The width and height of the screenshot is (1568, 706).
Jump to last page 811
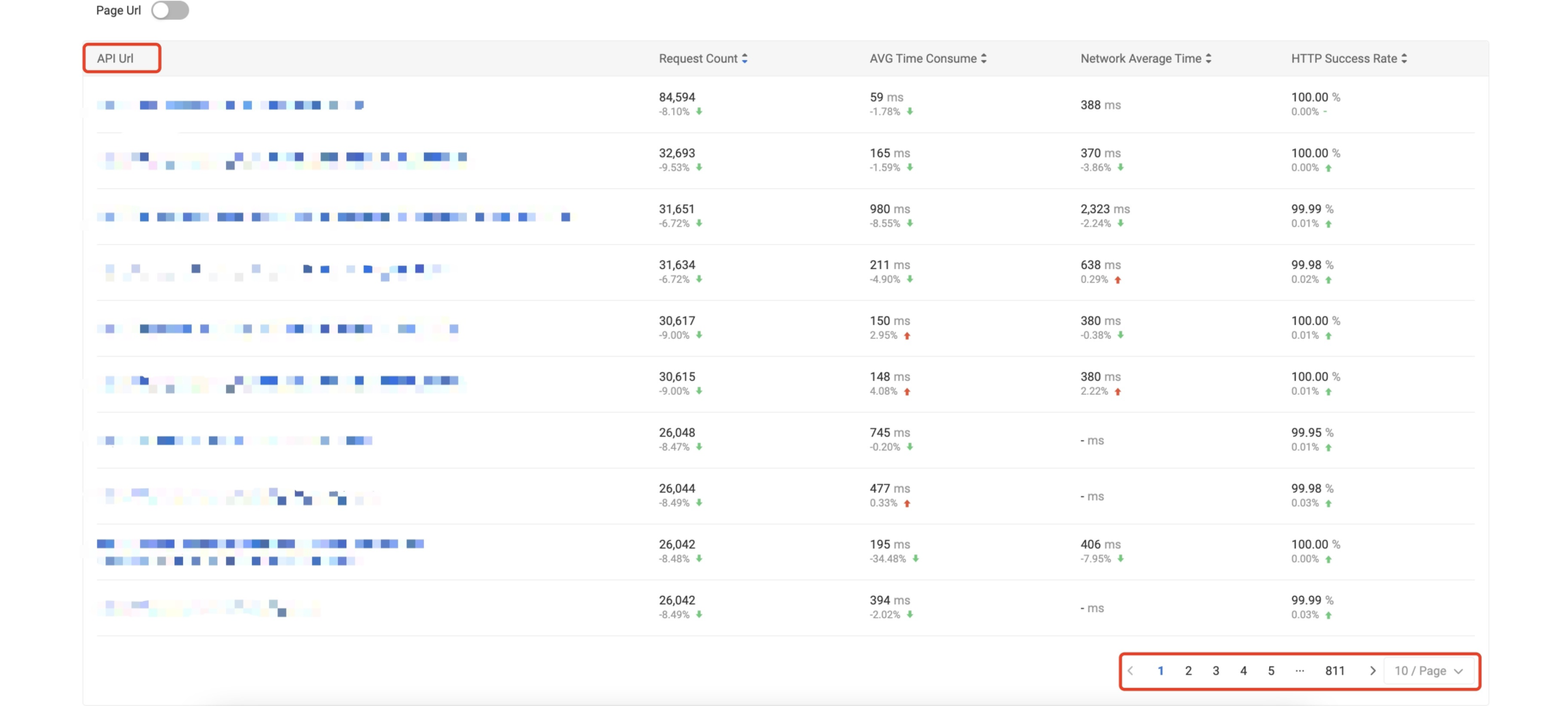coord(1335,671)
